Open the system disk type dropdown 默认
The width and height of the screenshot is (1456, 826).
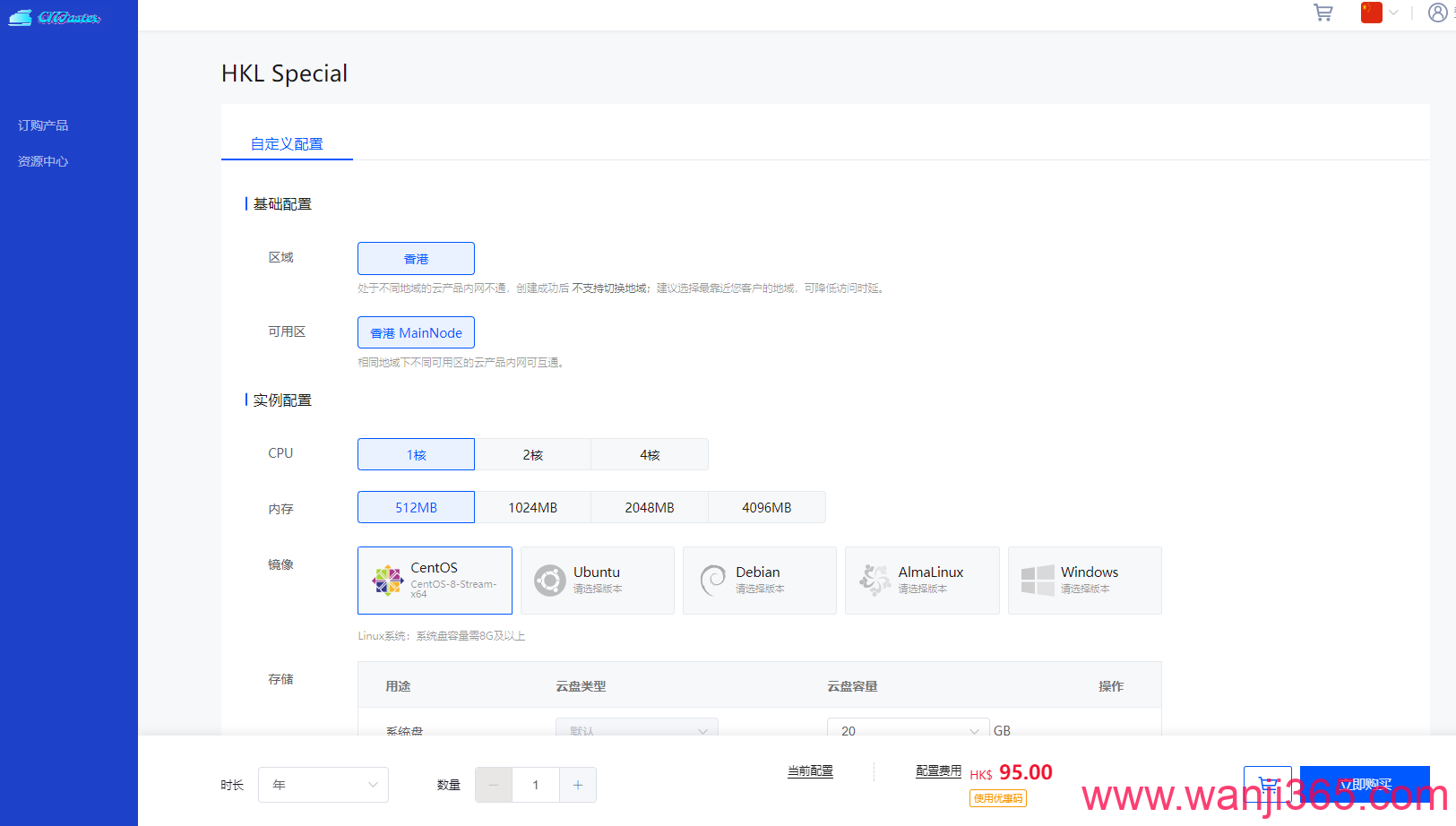pyautogui.click(x=637, y=727)
